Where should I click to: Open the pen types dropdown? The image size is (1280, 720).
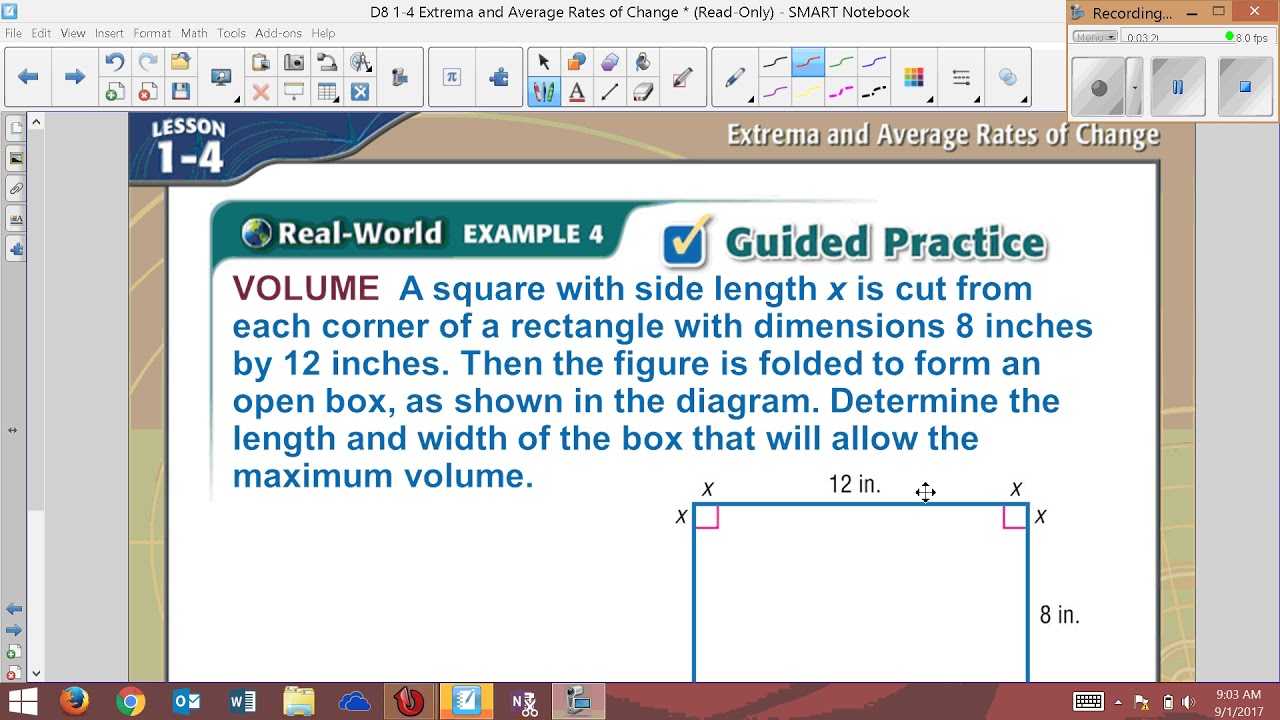click(x=736, y=78)
